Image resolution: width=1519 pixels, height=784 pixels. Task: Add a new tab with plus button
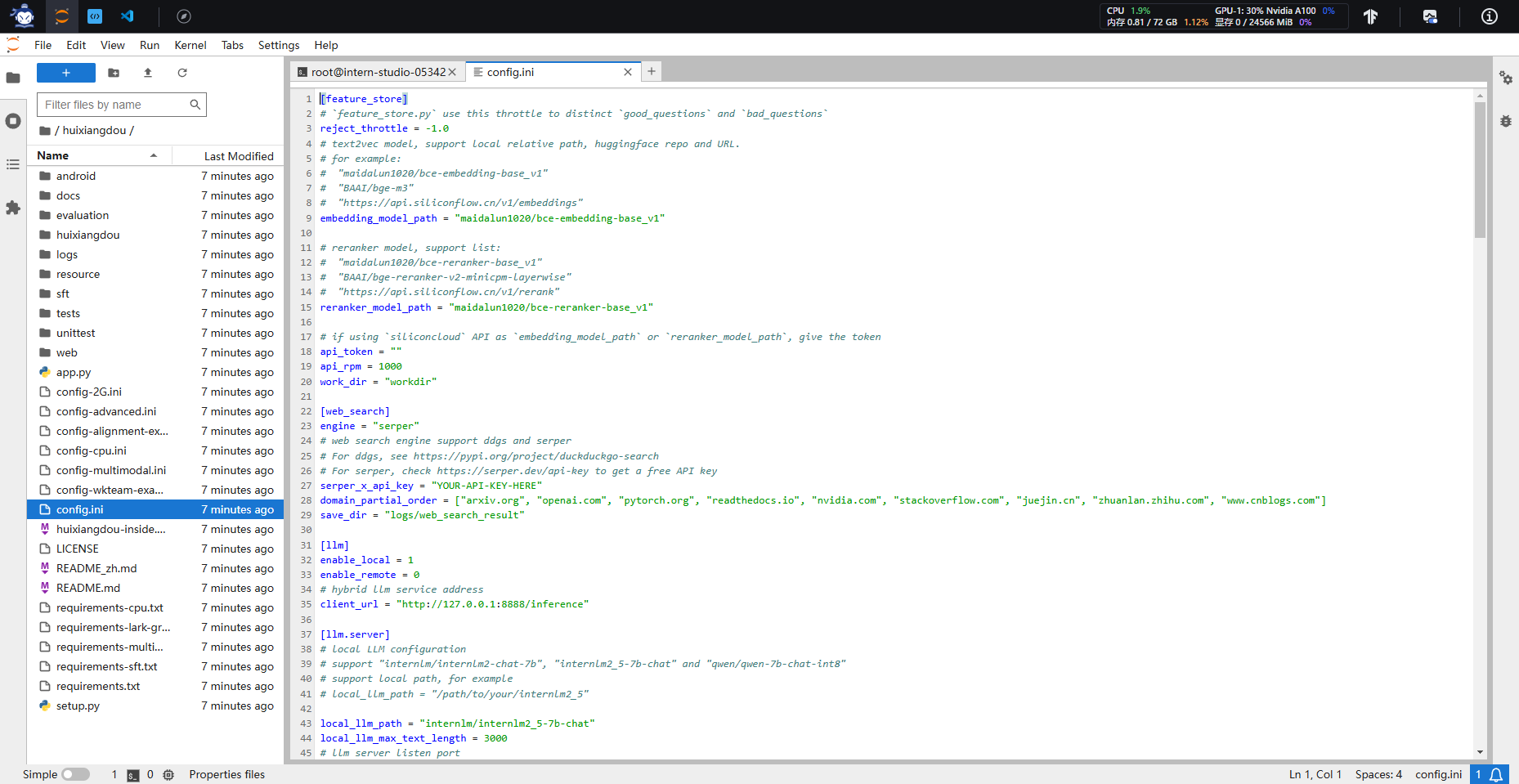pyautogui.click(x=652, y=71)
